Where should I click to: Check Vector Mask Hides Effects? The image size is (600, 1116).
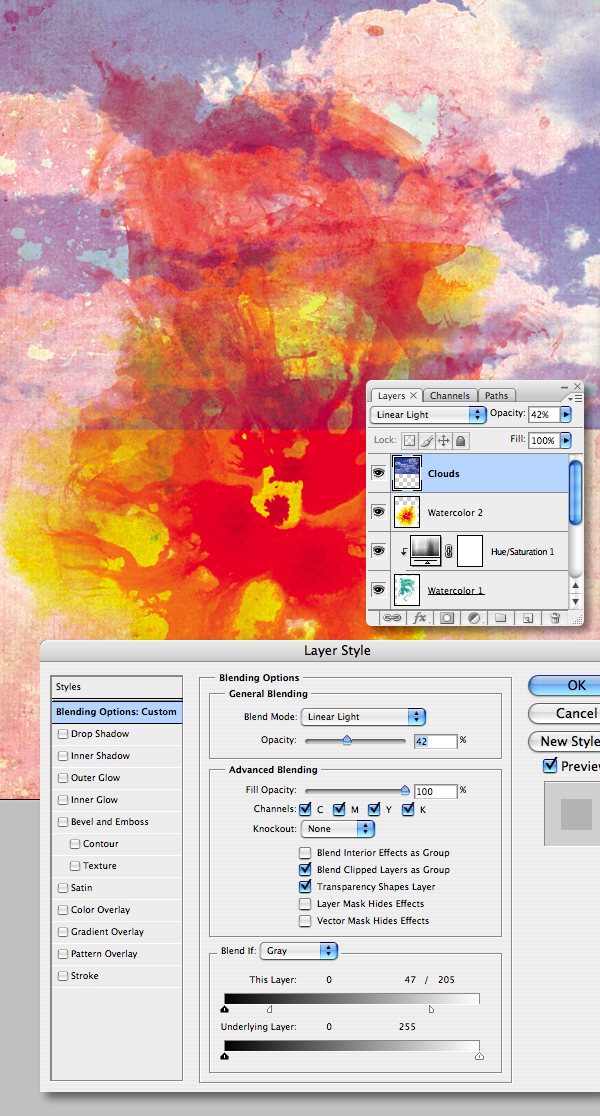(305, 921)
